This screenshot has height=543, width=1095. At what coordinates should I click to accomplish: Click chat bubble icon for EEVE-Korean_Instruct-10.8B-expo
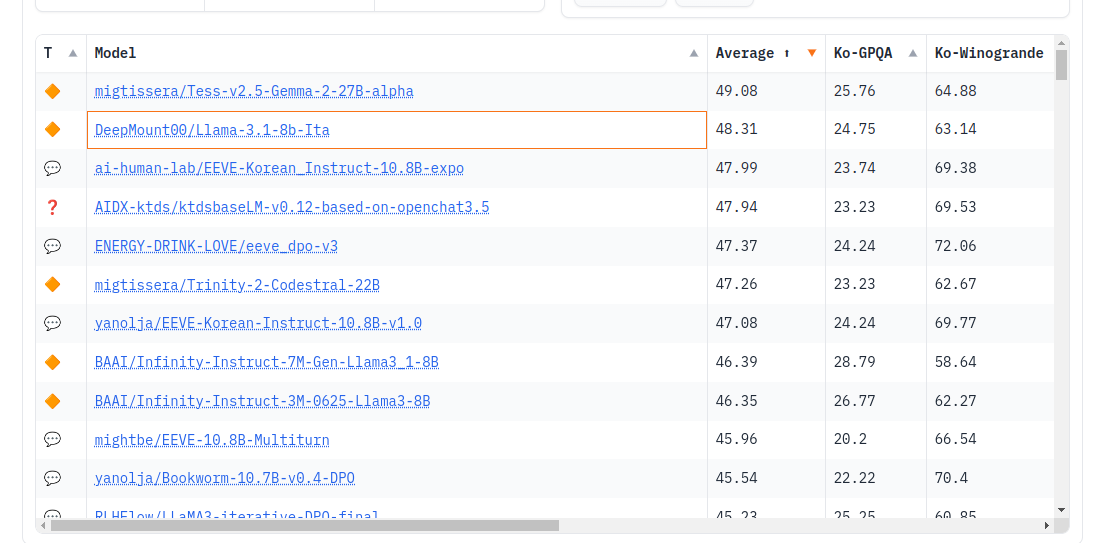tap(52, 168)
